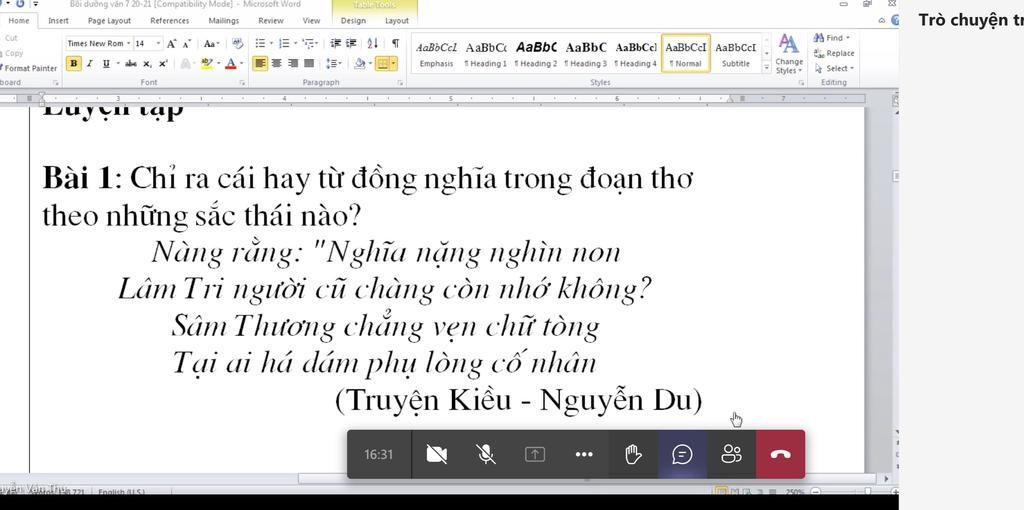Viewport: 1024px width, 510px height.
Task: Open References tab
Action: (170, 21)
